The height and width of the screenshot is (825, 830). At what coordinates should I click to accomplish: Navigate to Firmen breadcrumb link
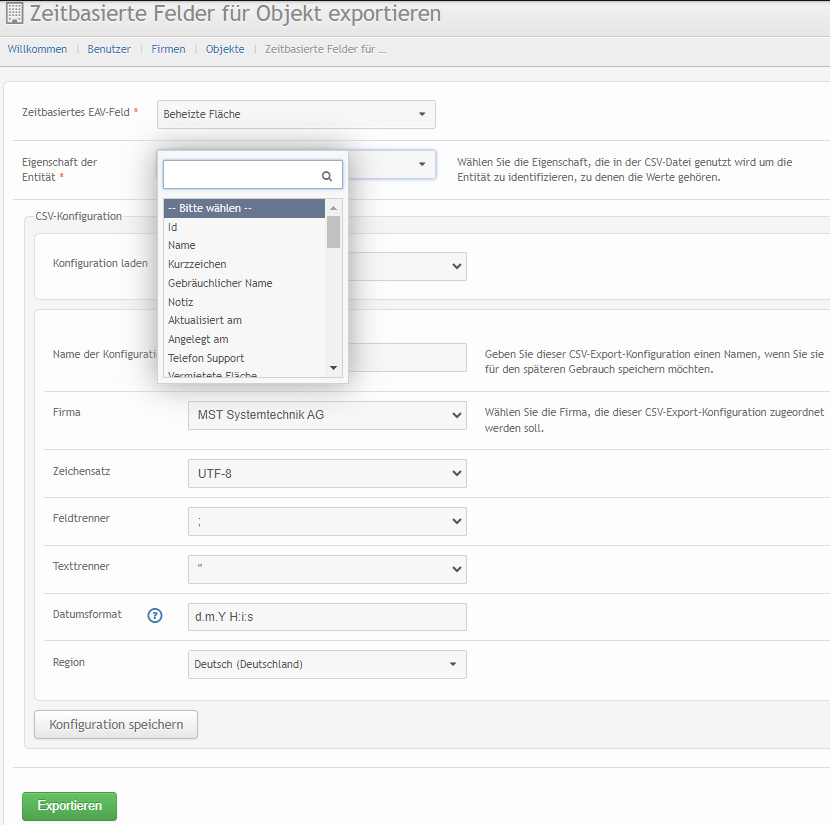(168, 49)
